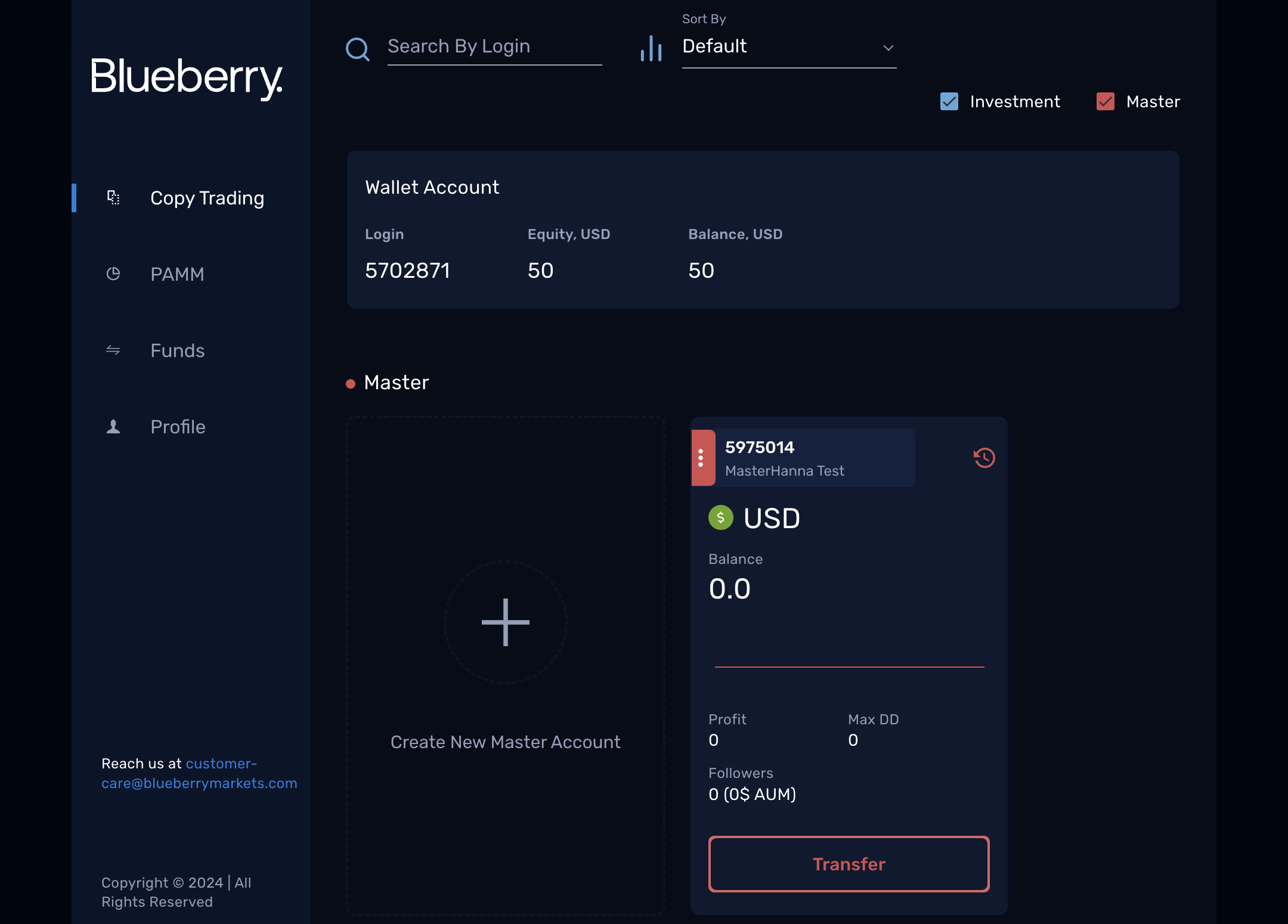Click the Followers 0 (0$ AUM) value
Image resolution: width=1288 pixels, height=924 pixels.
pyautogui.click(x=753, y=794)
